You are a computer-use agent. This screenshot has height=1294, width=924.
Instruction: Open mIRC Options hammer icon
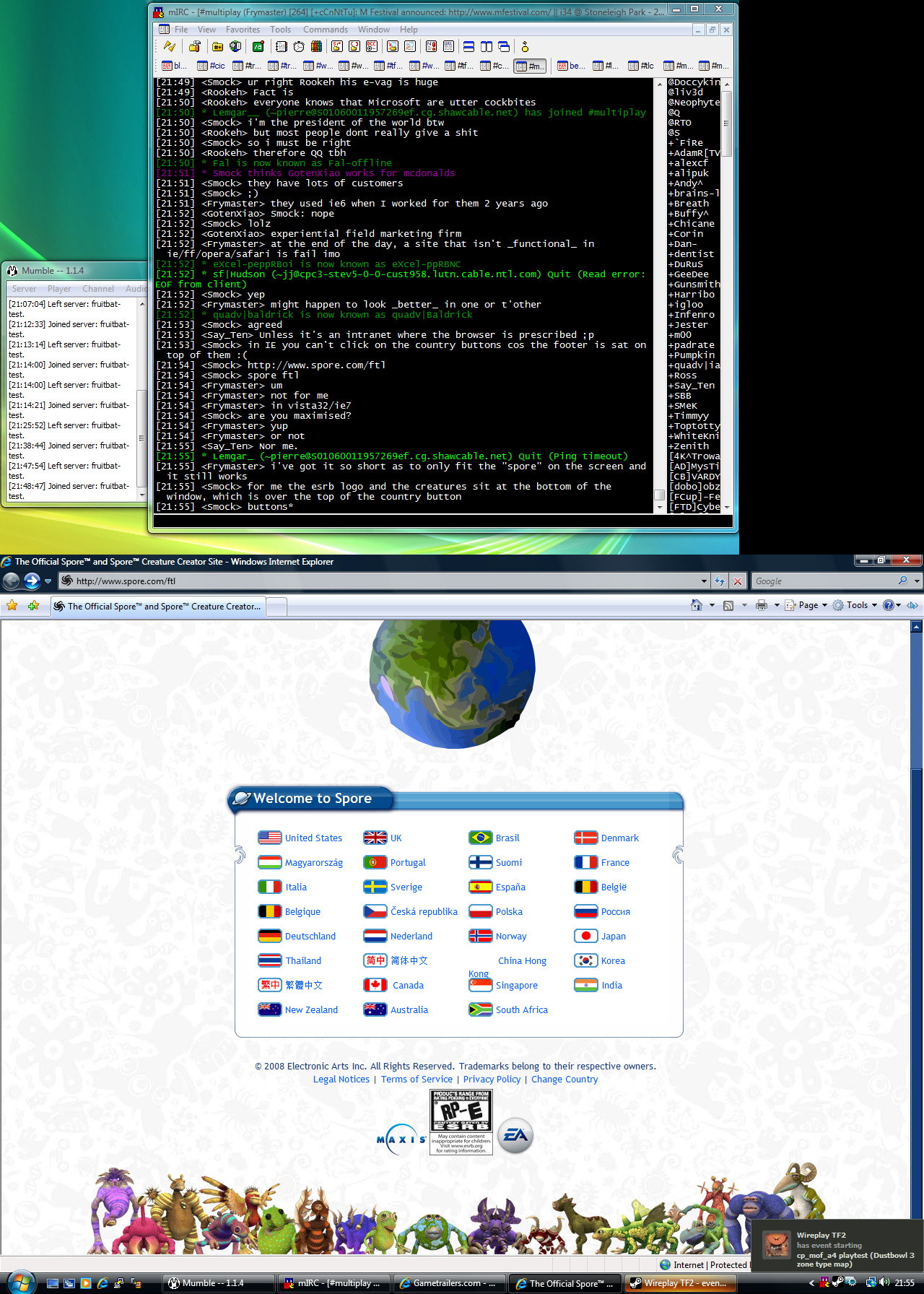[x=194, y=47]
